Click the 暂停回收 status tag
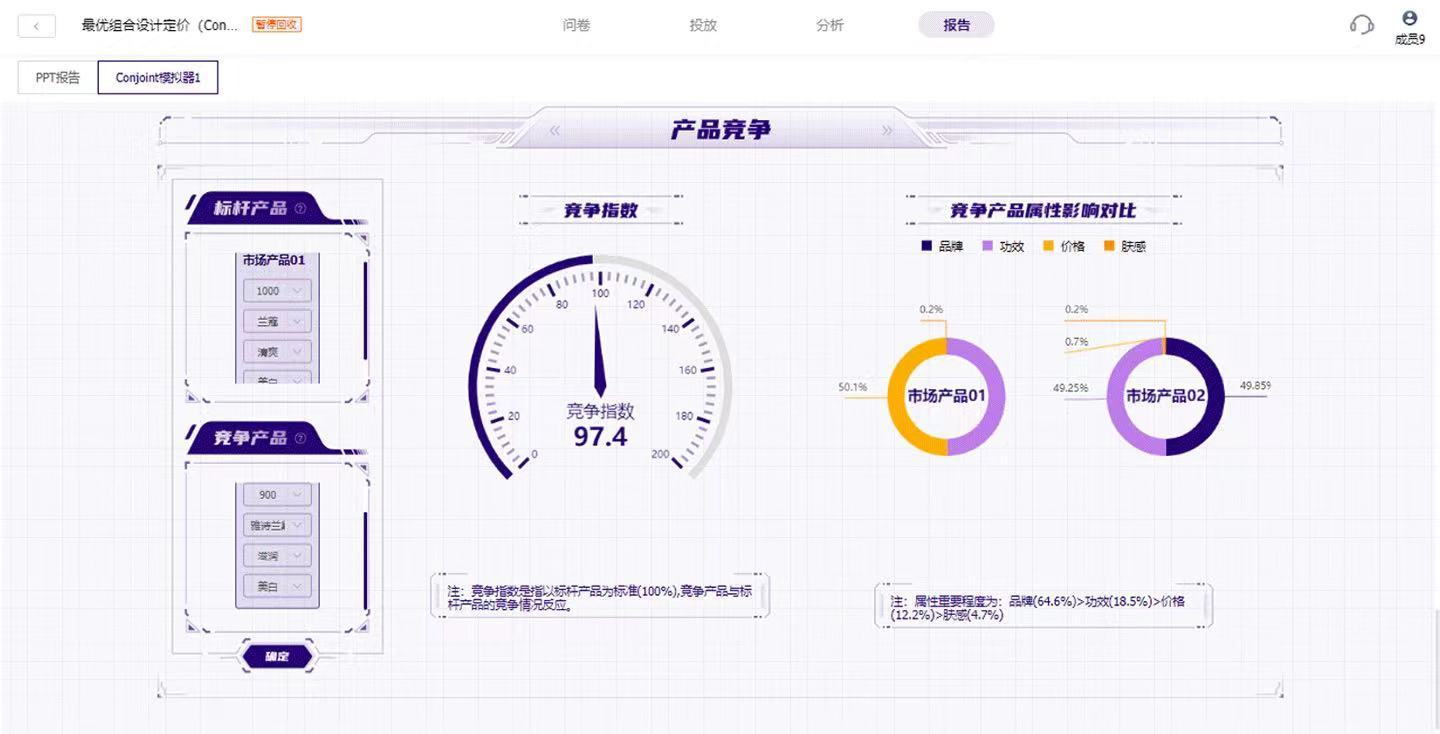Screen dimensions: 1440x734 point(277,24)
